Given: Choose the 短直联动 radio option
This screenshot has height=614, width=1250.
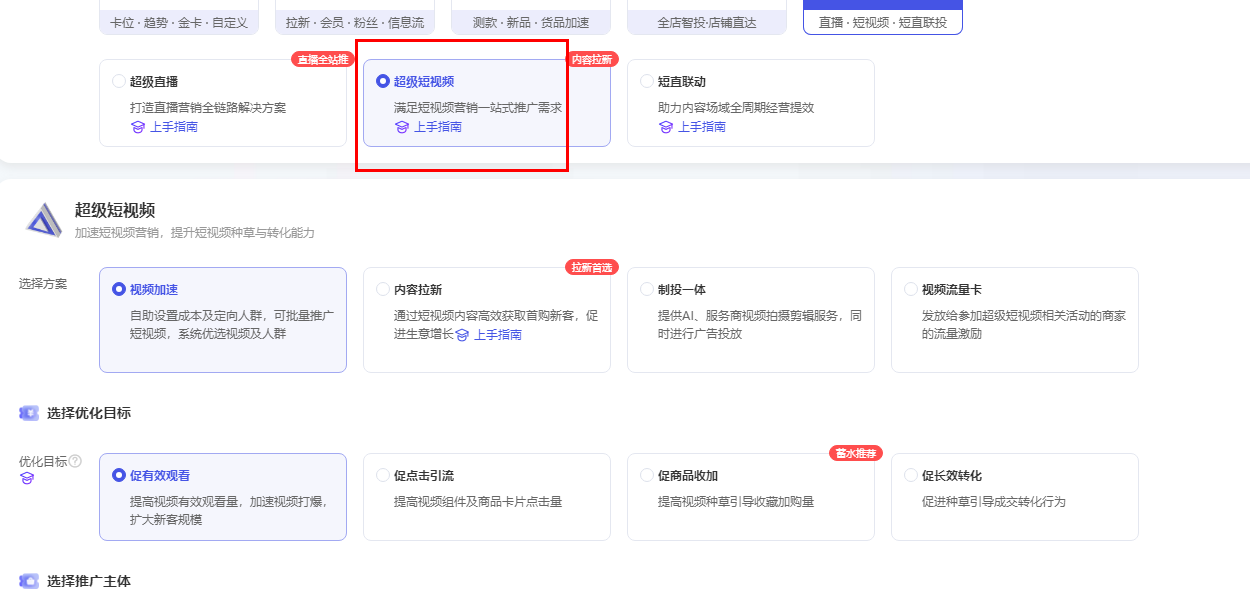Looking at the screenshot, I should [648, 81].
